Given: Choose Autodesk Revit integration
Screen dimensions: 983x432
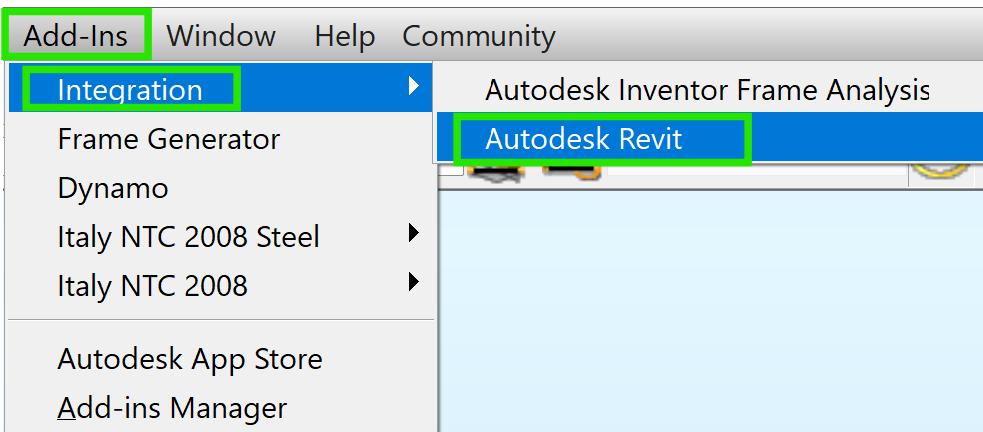Looking at the screenshot, I should click(x=710, y=139).
